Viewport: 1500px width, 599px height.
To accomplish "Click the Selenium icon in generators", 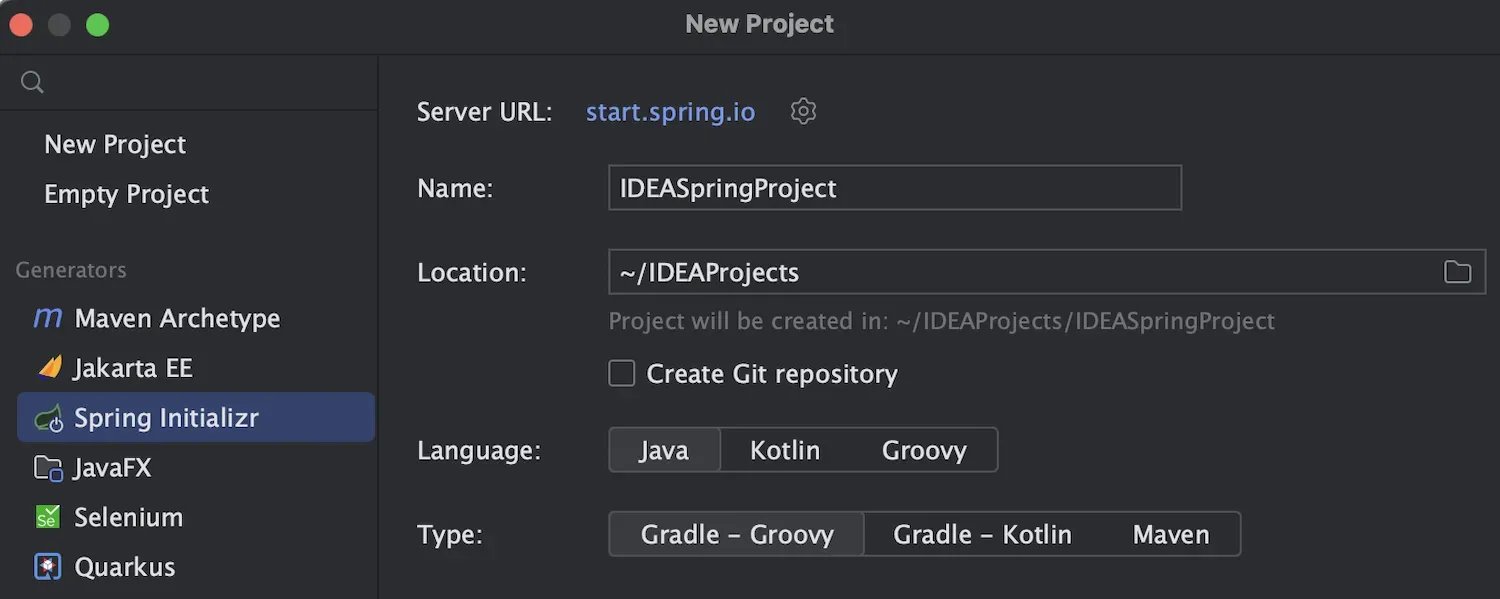I will click(x=48, y=517).
